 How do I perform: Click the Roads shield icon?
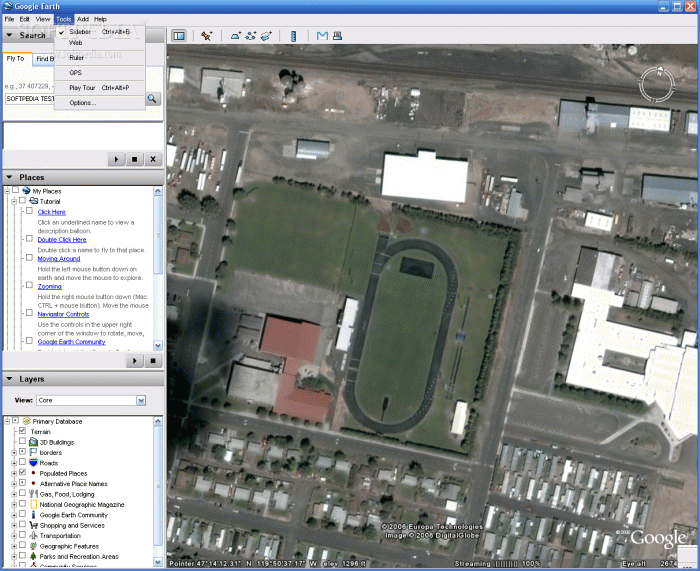point(33,463)
